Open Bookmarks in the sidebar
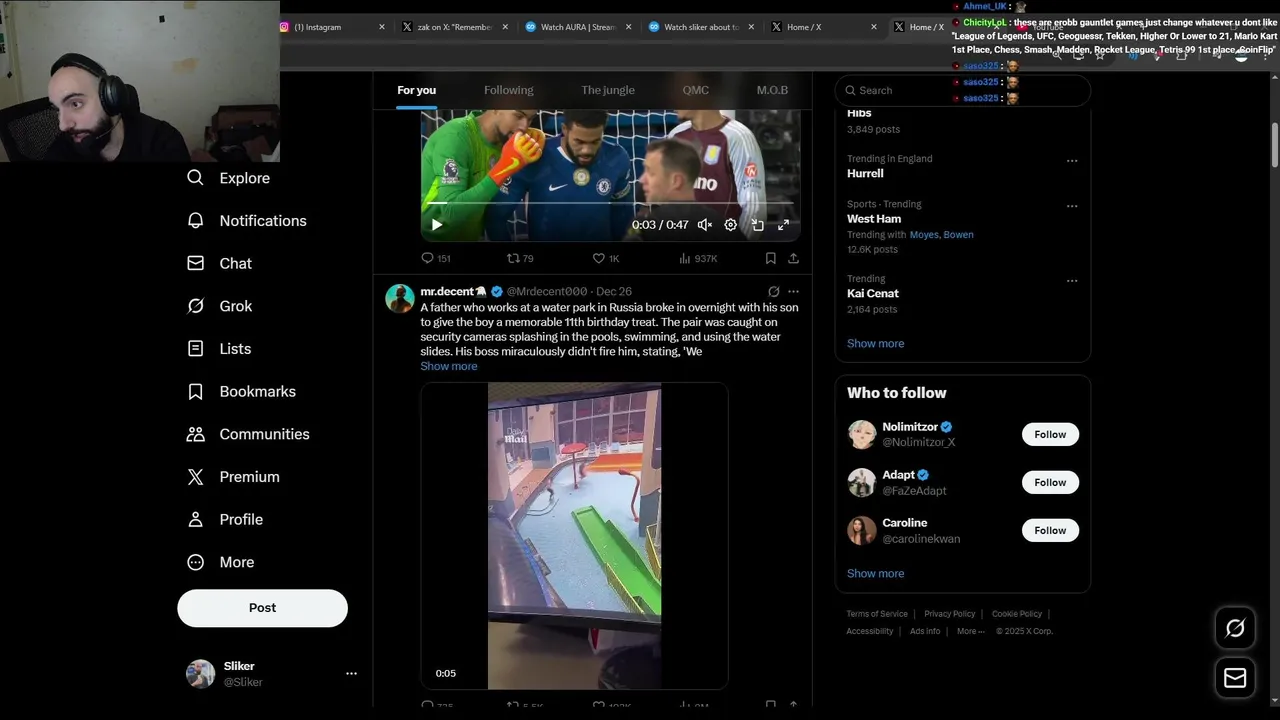The width and height of the screenshot is (1280, 720). (241, 392)
